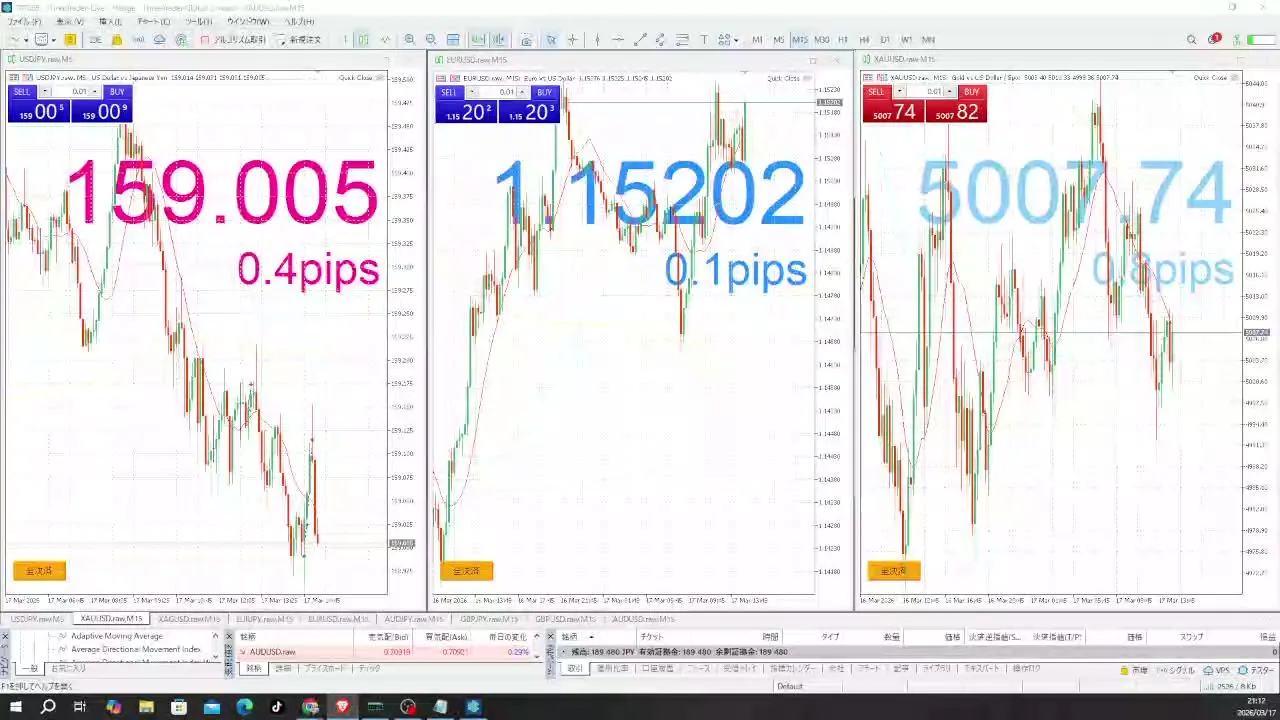Click 全決済 button on USDJPY chart
Screen dimensions: 1280x720
pyautogui.click(x=39, y=571)
